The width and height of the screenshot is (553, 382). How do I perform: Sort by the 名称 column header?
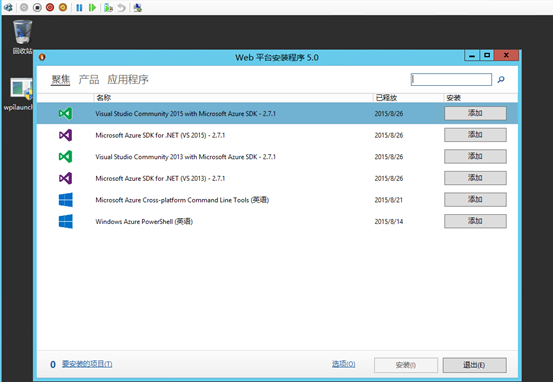(x=233, y=98)
